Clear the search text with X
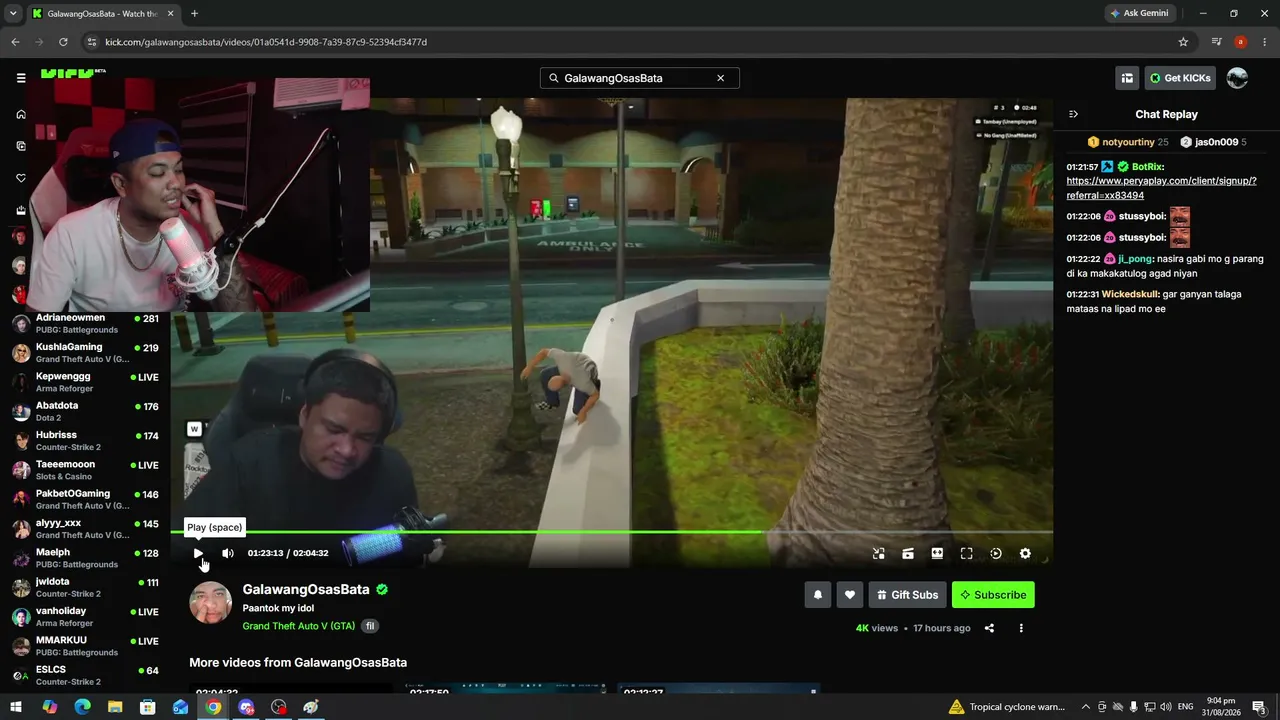Image resolution: width=1280 pixels, height=720 pixels. (x=720, y=78)
